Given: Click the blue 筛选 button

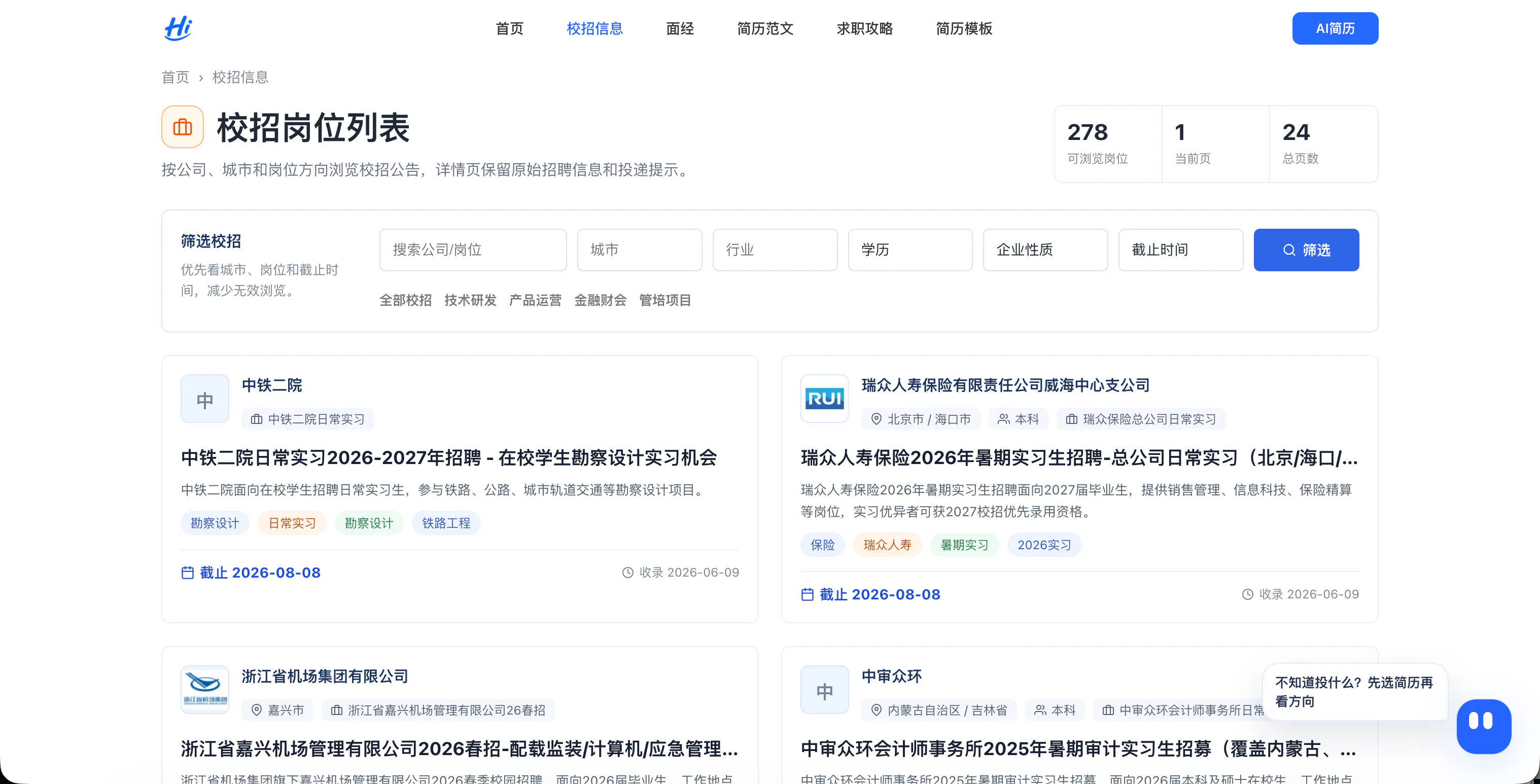Looking at the screenshot, I should [1306, 250].
